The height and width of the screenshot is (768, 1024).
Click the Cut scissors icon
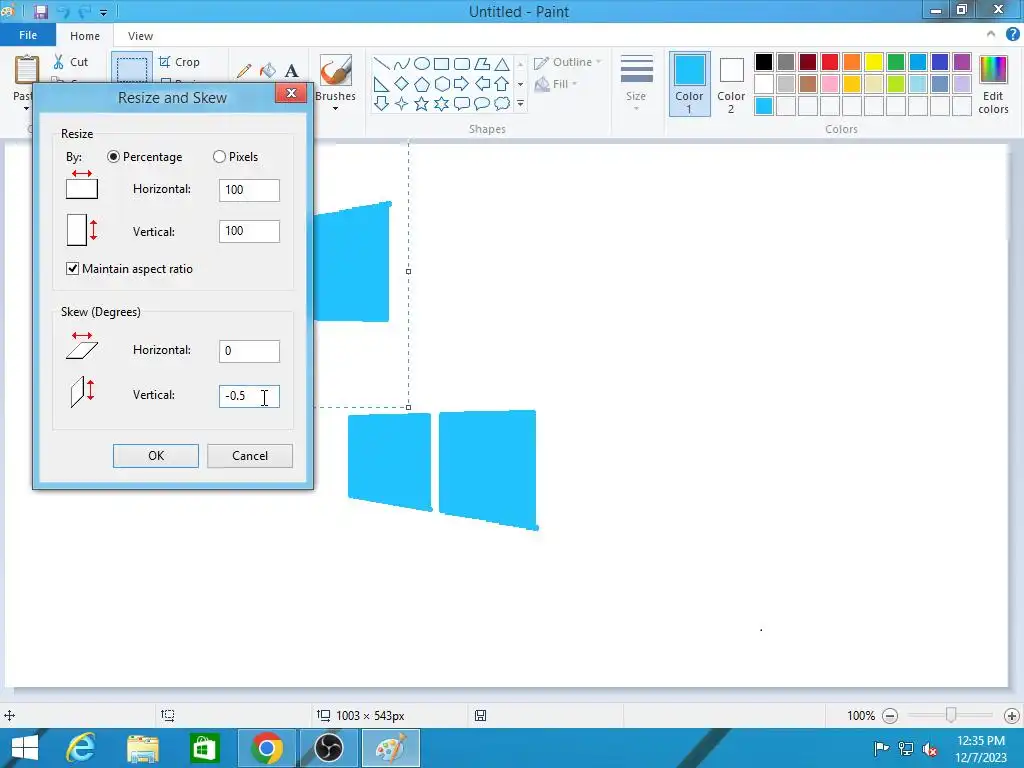pos(59,62)
